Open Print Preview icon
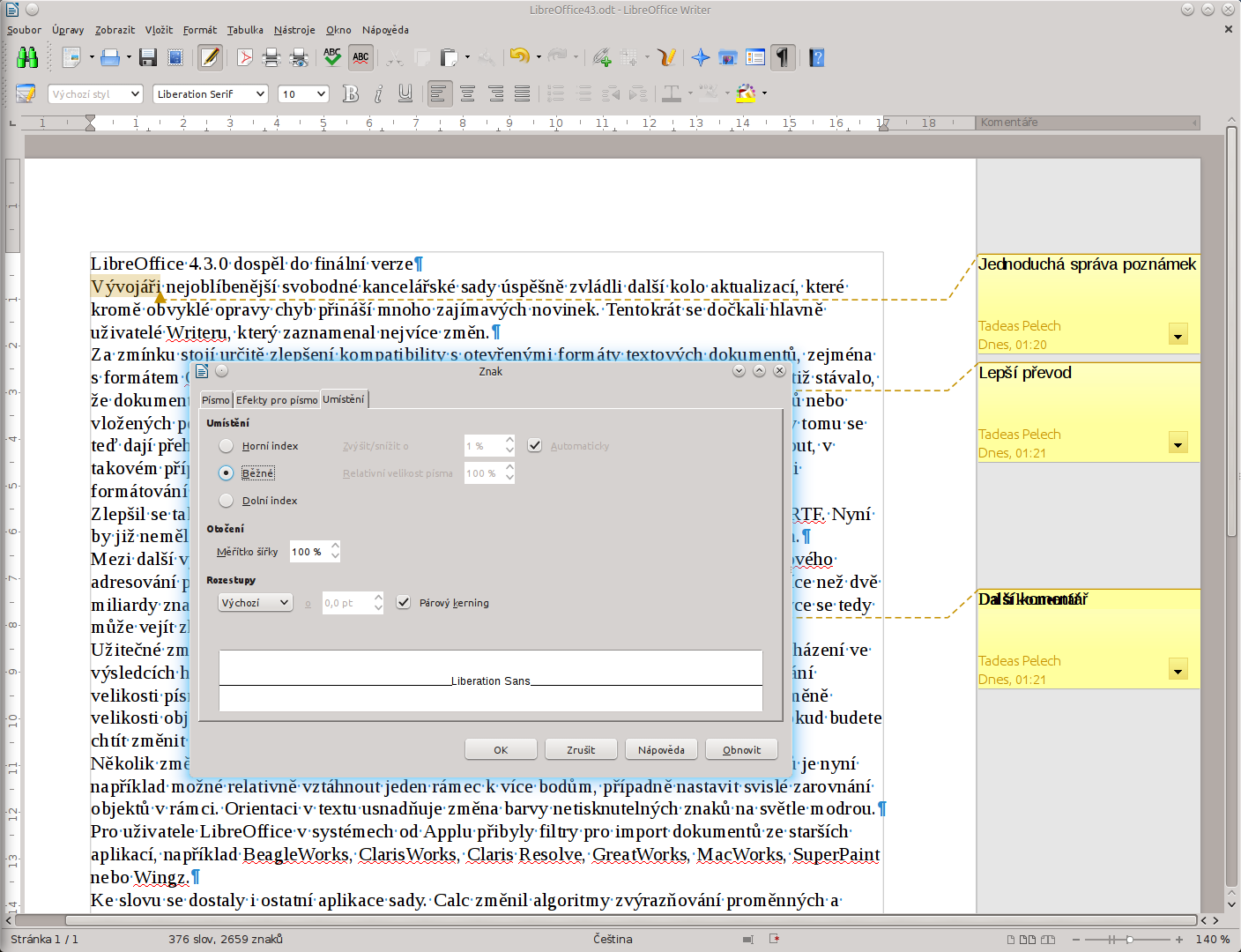Image resolution: width=1241 pixels, height=952 pixels. tap(300, 58)
